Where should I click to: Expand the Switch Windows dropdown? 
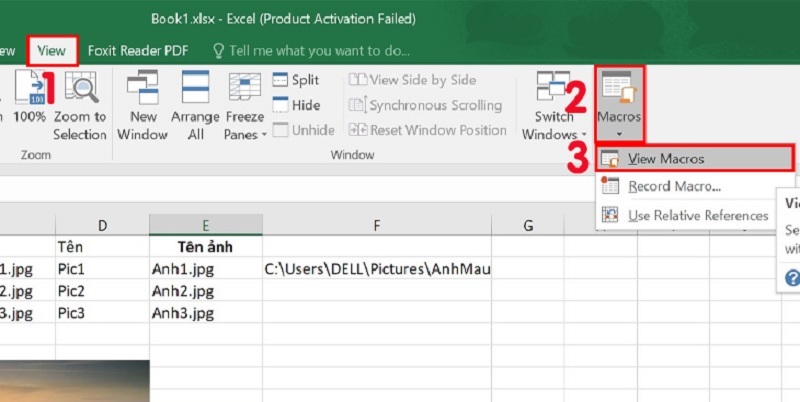coord(554,134)
